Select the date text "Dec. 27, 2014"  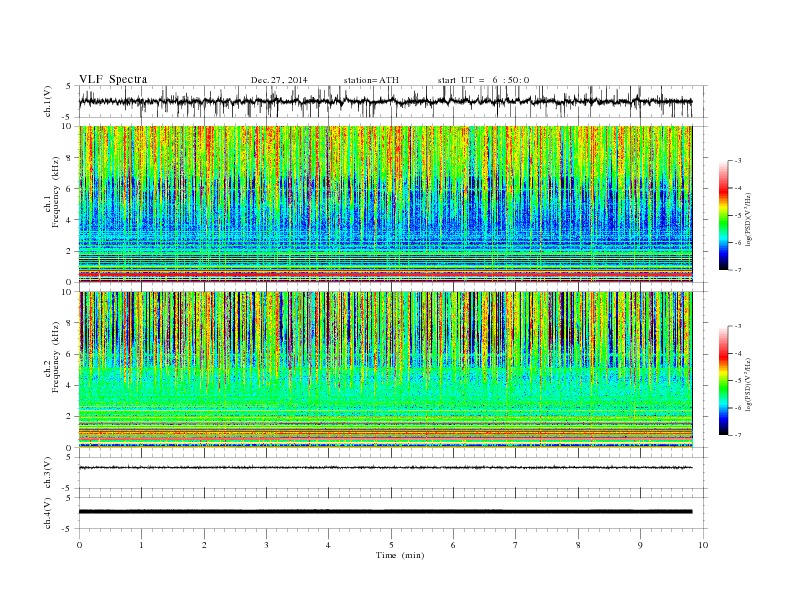coord(279,80)
